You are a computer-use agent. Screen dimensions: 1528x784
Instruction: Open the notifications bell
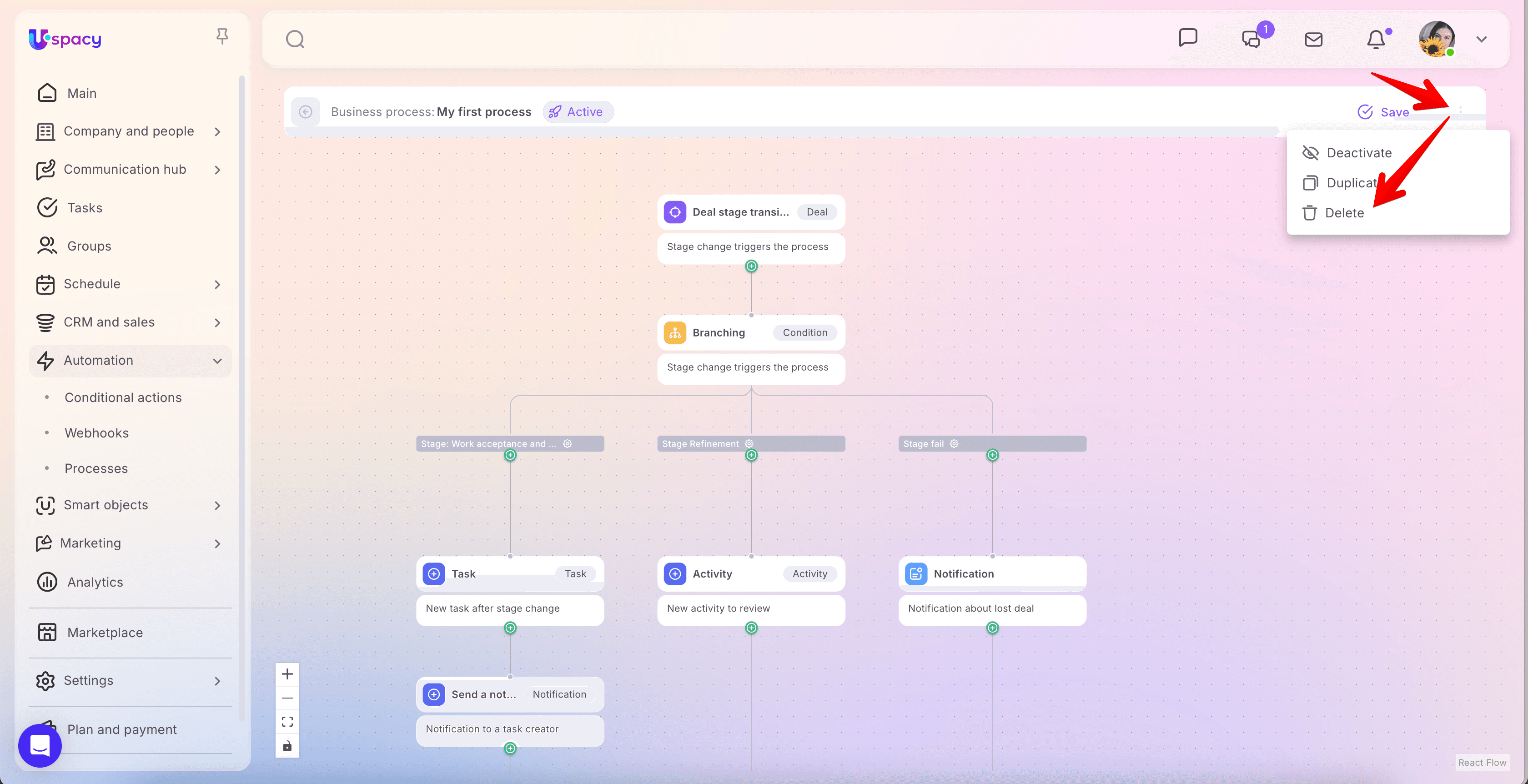(1376, 40)
